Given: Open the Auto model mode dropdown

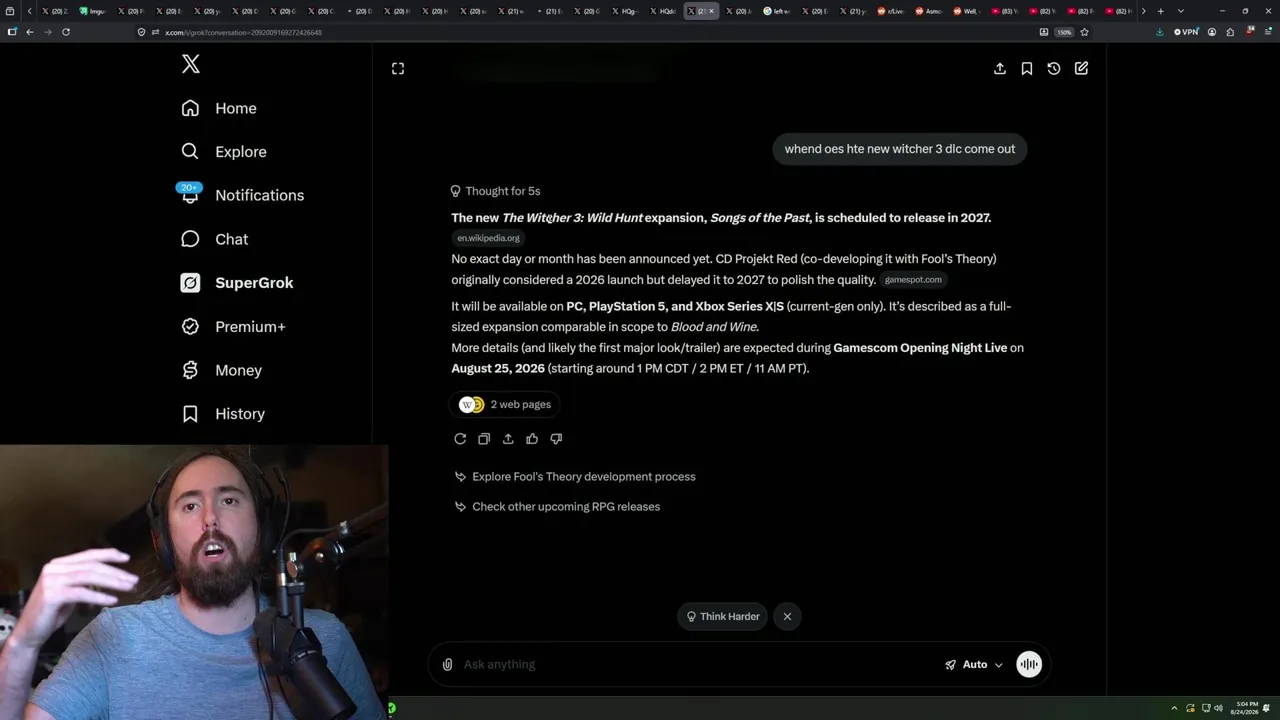Looking at the screenshot, I should click(x=974, y=665).
